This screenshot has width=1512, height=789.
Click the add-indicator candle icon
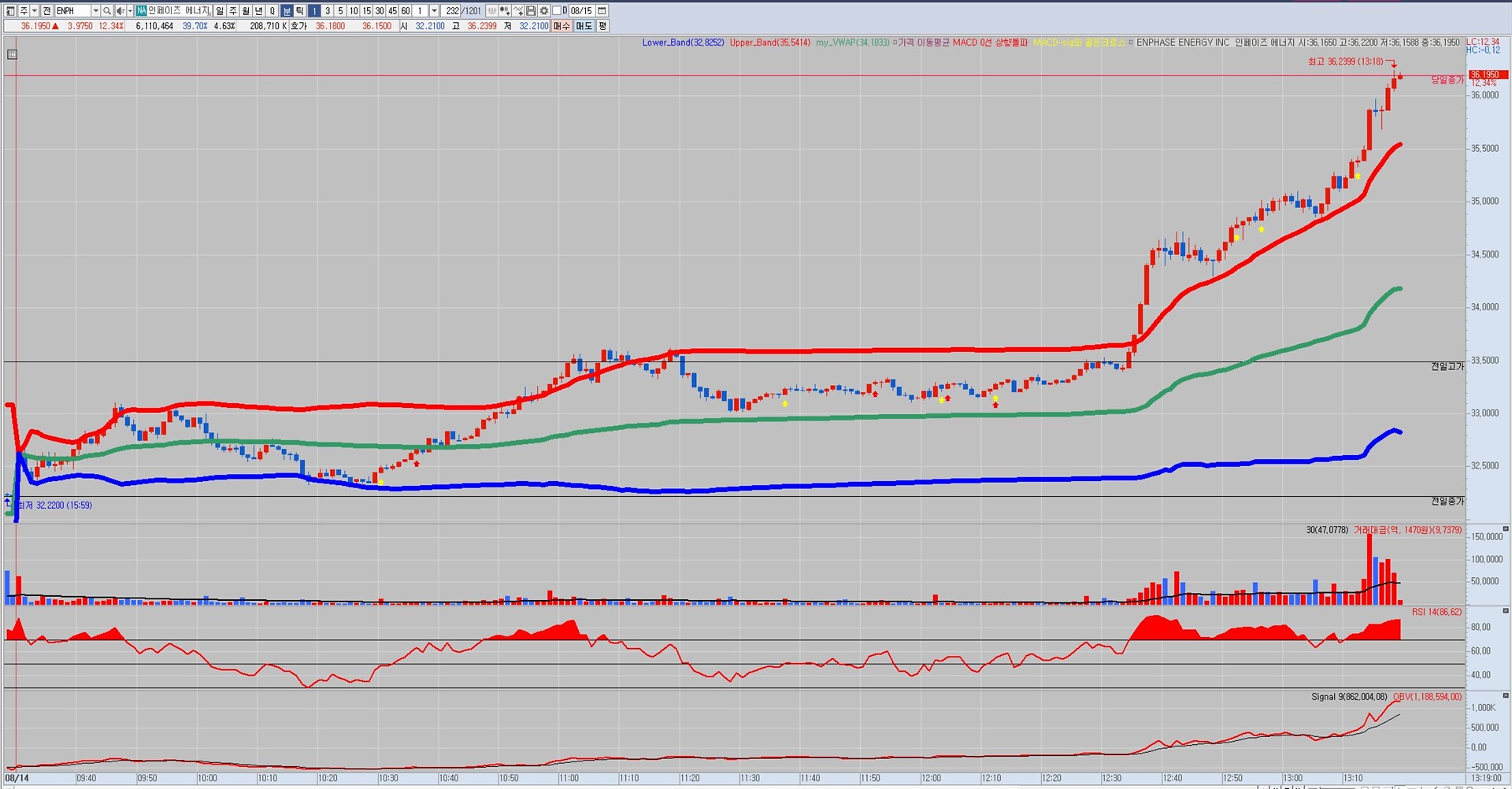pos(505,11)
